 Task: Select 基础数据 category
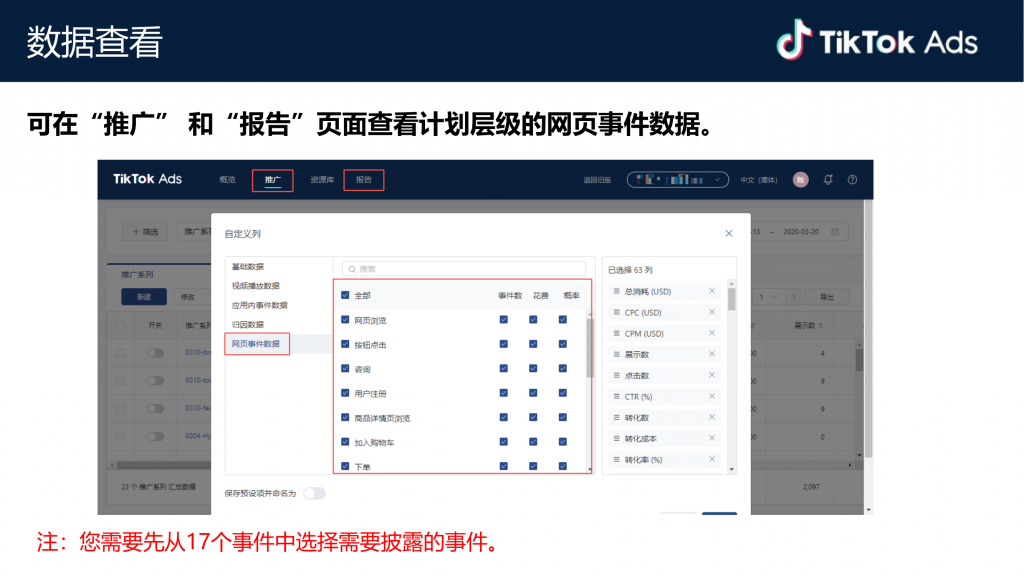point(248,266)
